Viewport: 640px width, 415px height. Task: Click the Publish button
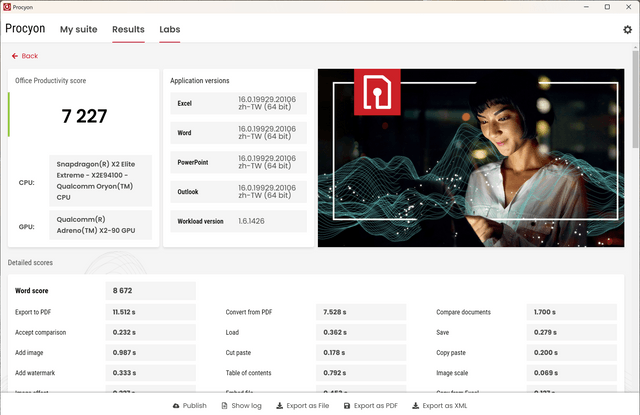(190, 406)
